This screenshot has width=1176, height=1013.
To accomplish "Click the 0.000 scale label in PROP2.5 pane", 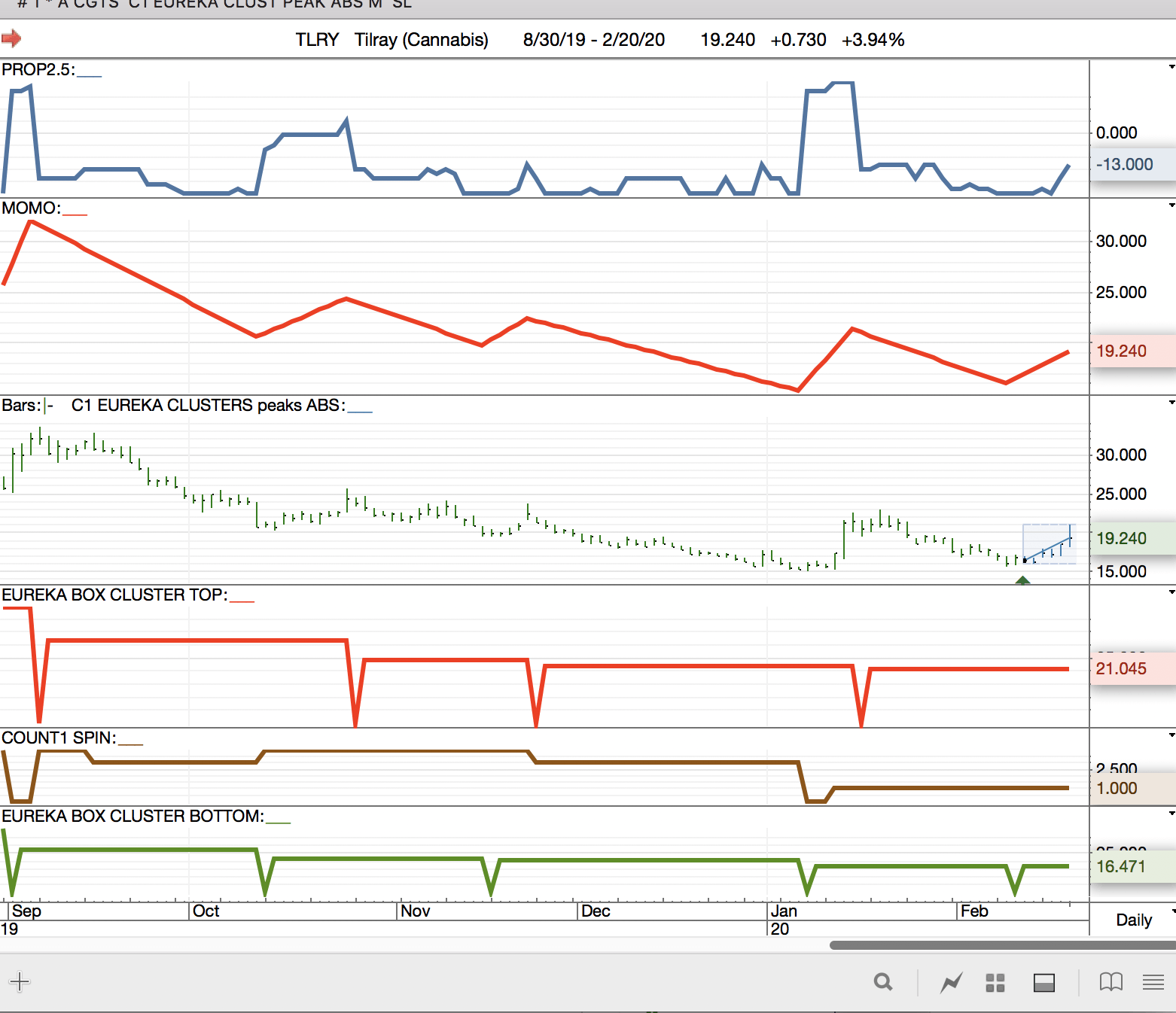I will tap(1117, 132).
